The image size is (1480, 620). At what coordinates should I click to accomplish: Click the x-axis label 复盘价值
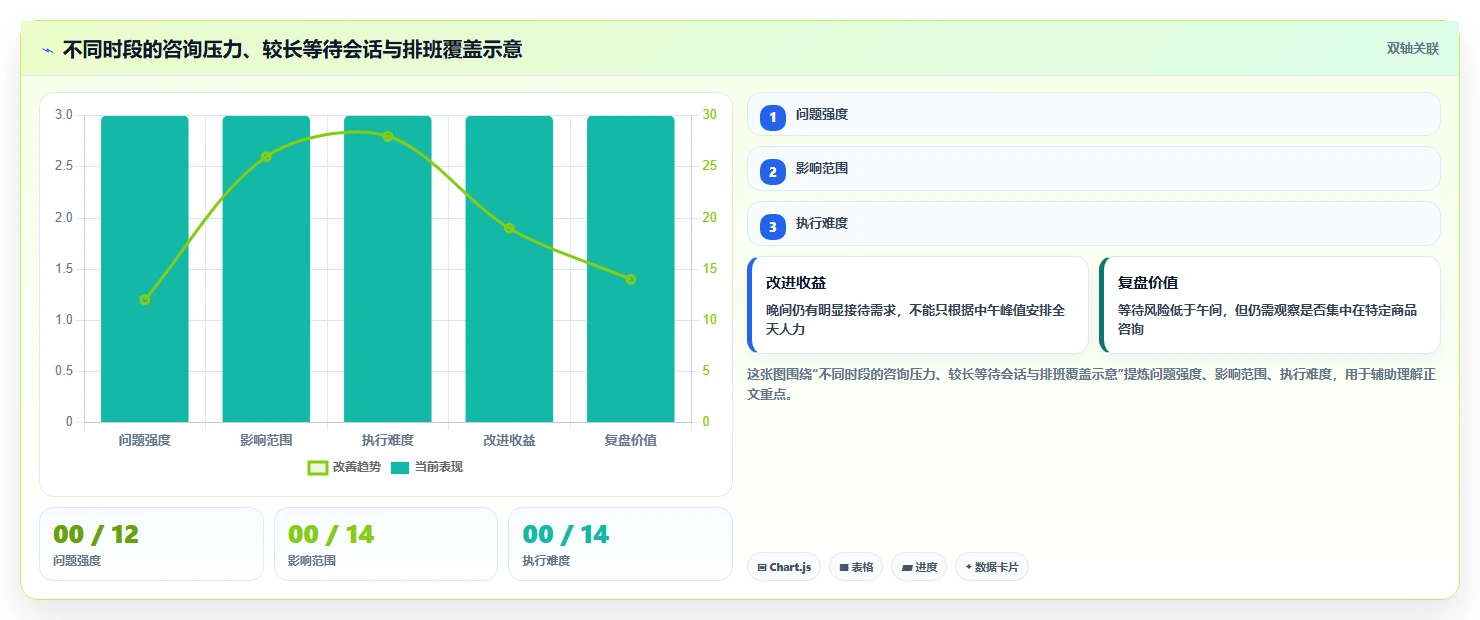pos(631,440)
